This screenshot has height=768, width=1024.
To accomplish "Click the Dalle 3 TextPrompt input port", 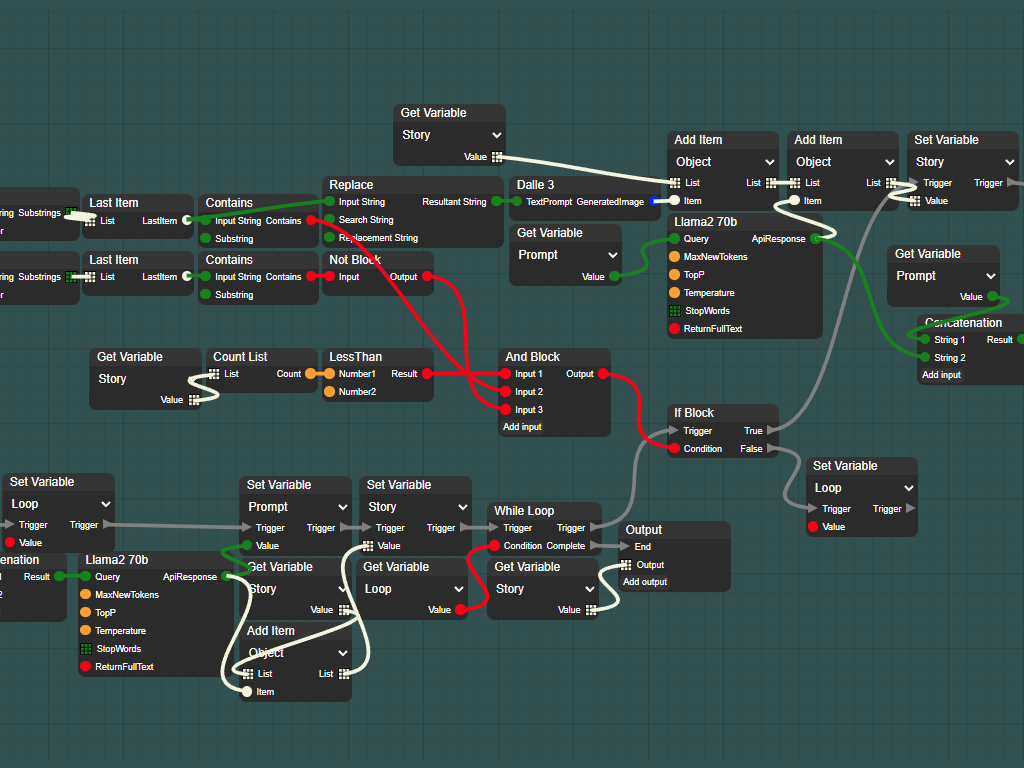I will pos(517,202).
